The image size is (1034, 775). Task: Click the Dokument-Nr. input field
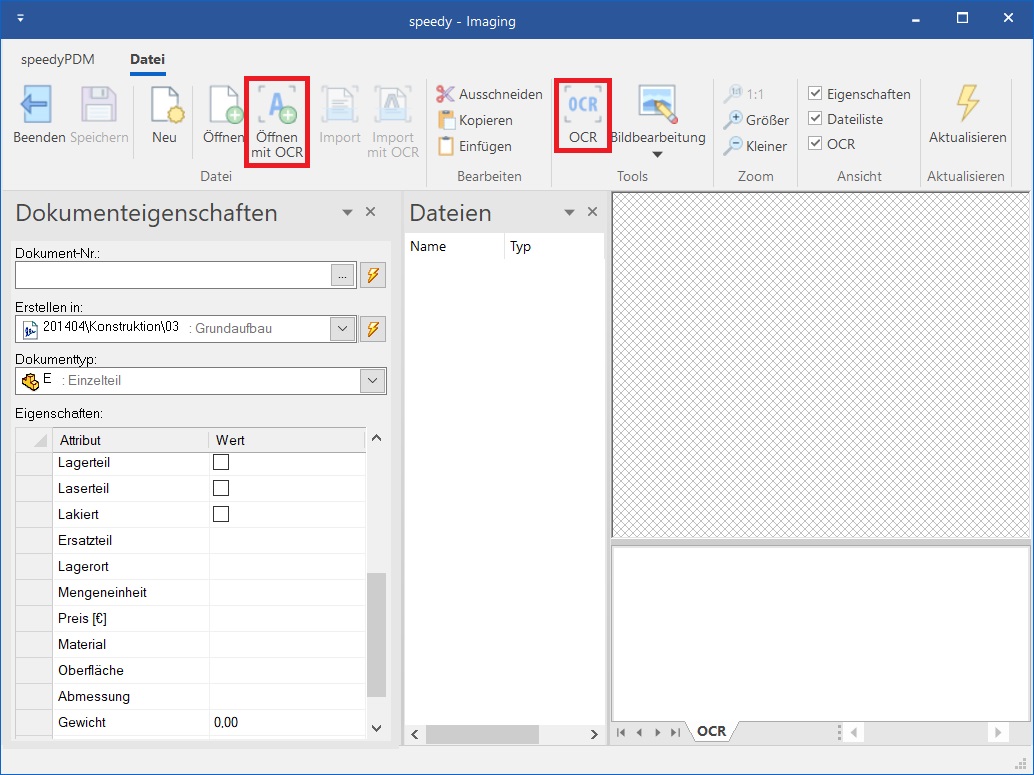click(172, 276)
